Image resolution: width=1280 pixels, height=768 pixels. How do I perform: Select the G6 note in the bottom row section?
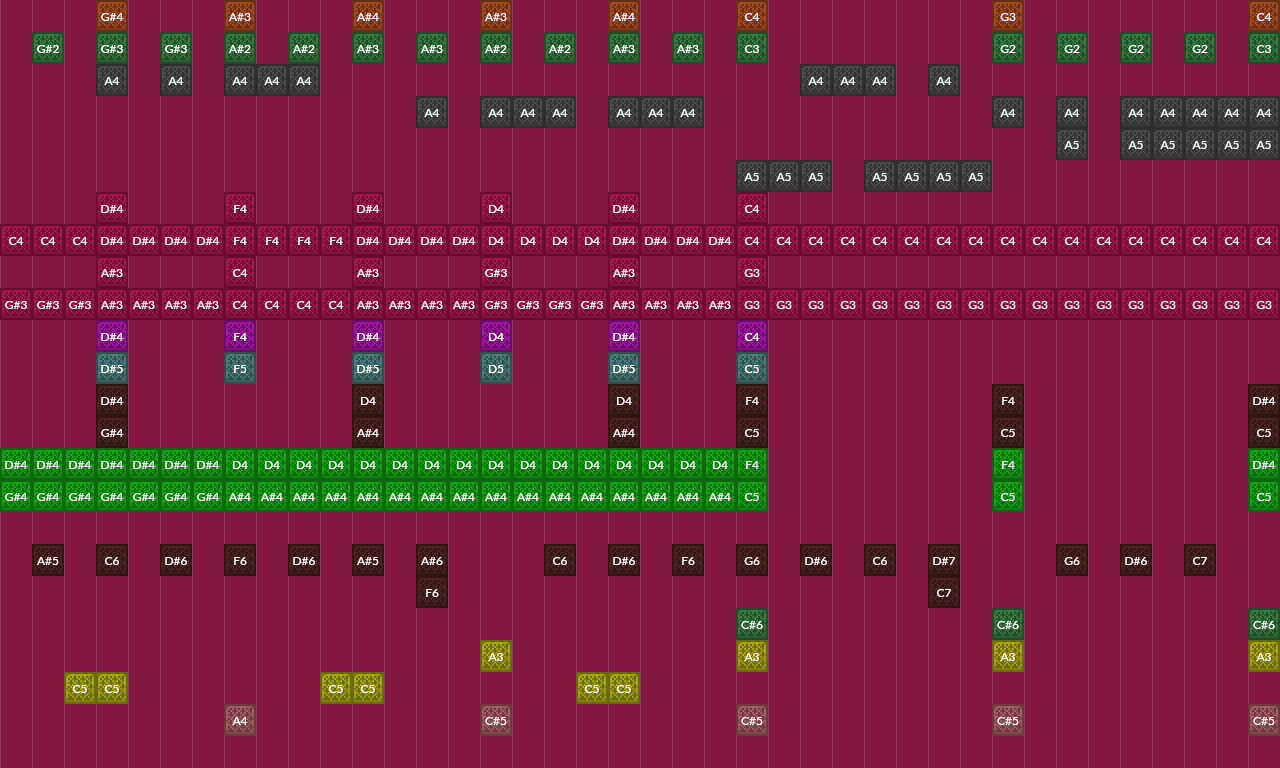point(752,560)
